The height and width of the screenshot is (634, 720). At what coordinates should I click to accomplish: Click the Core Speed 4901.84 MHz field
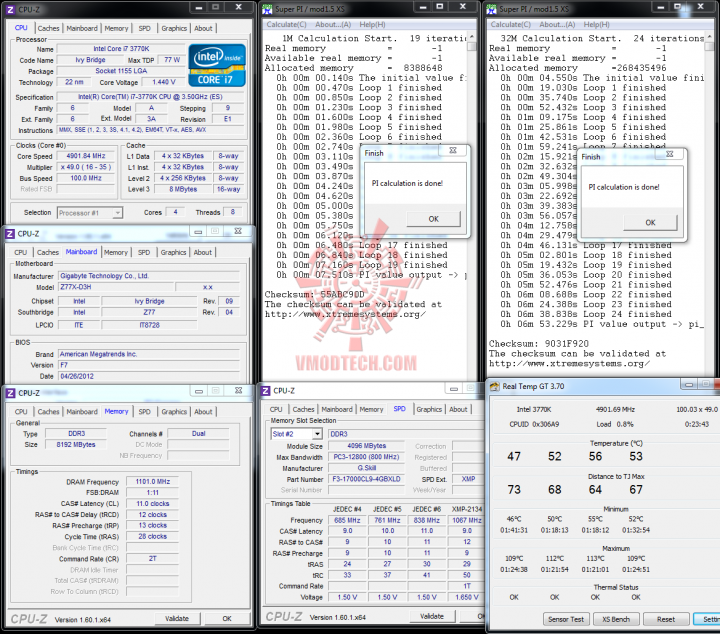(x=86, y=156)
